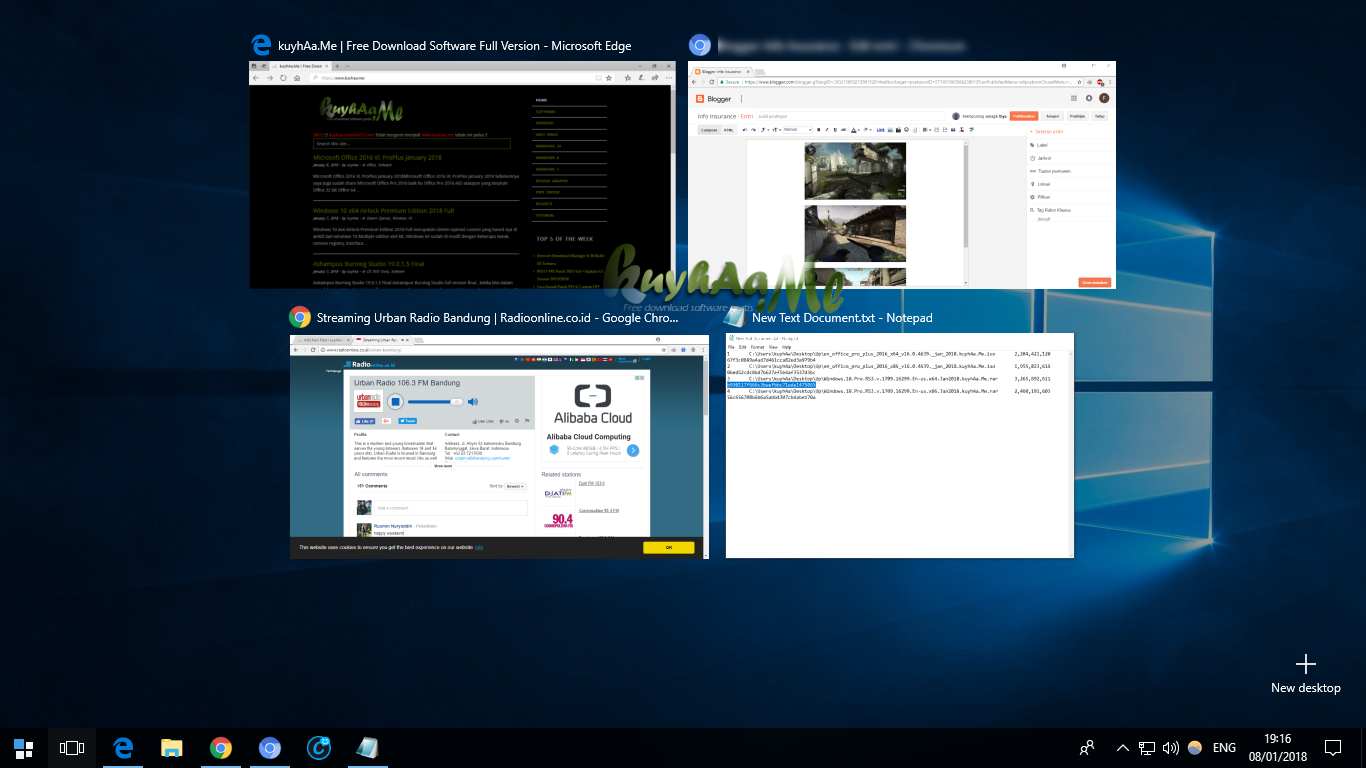The image size is (1366, 768).
Task: Click the Insert image icon in Blogger editor
Action: tap(889, 129)
